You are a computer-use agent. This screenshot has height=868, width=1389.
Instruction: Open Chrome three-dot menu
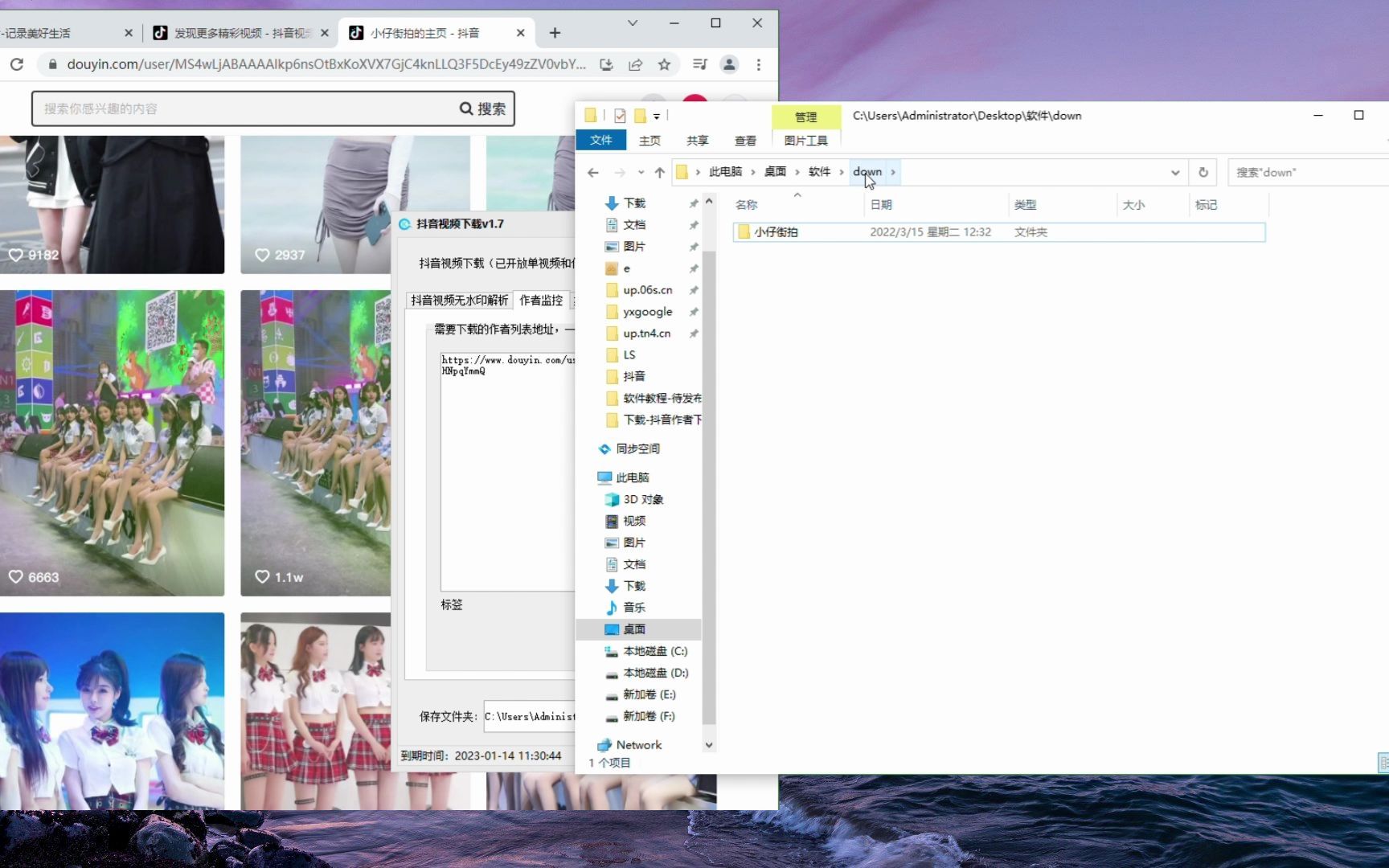tap(758, 64)
